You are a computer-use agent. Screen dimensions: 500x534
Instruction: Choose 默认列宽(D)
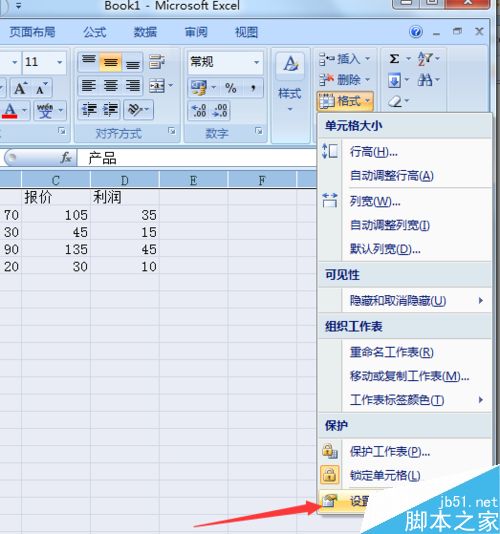pos(405,249)
